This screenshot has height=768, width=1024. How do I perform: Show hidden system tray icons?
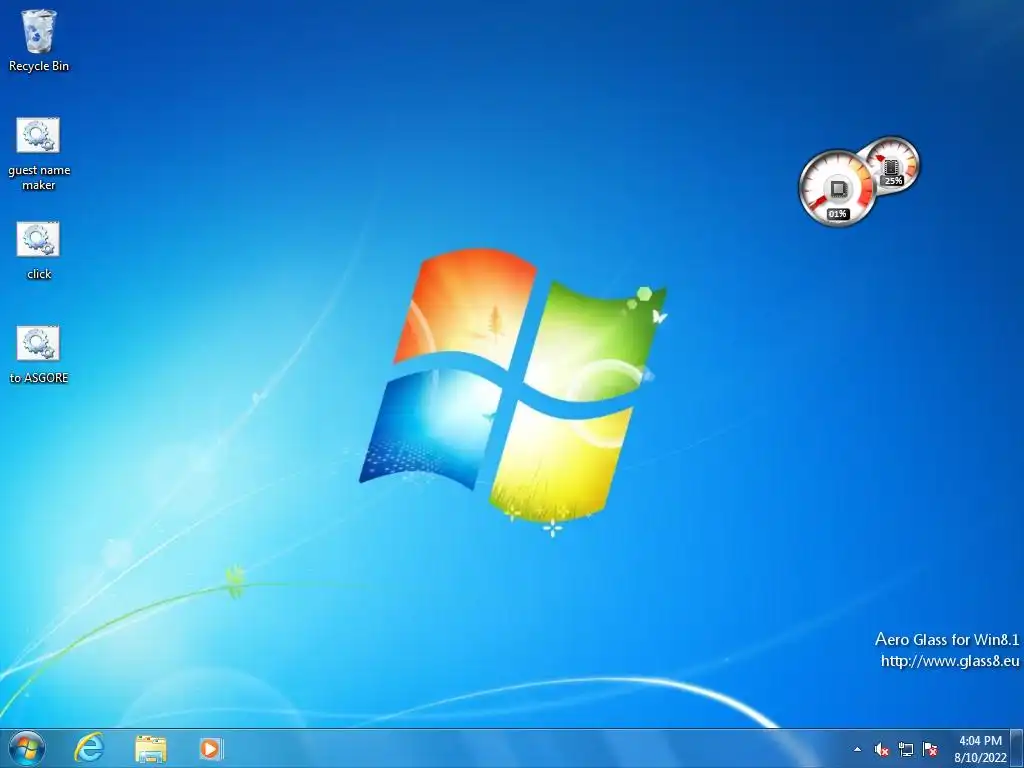point(857,749)
